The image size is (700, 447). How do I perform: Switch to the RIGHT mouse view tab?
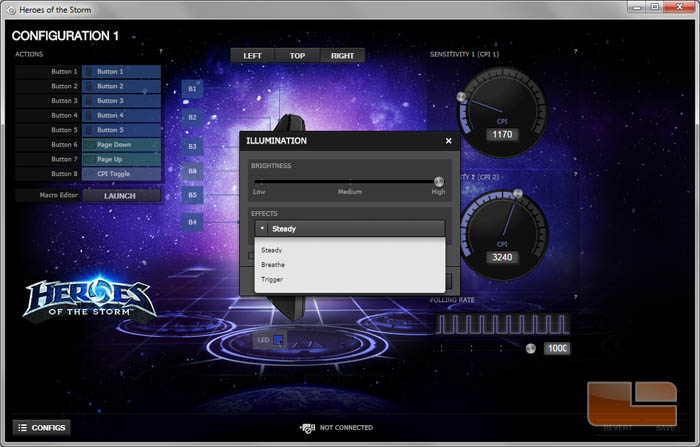click(x=342, y=56)
